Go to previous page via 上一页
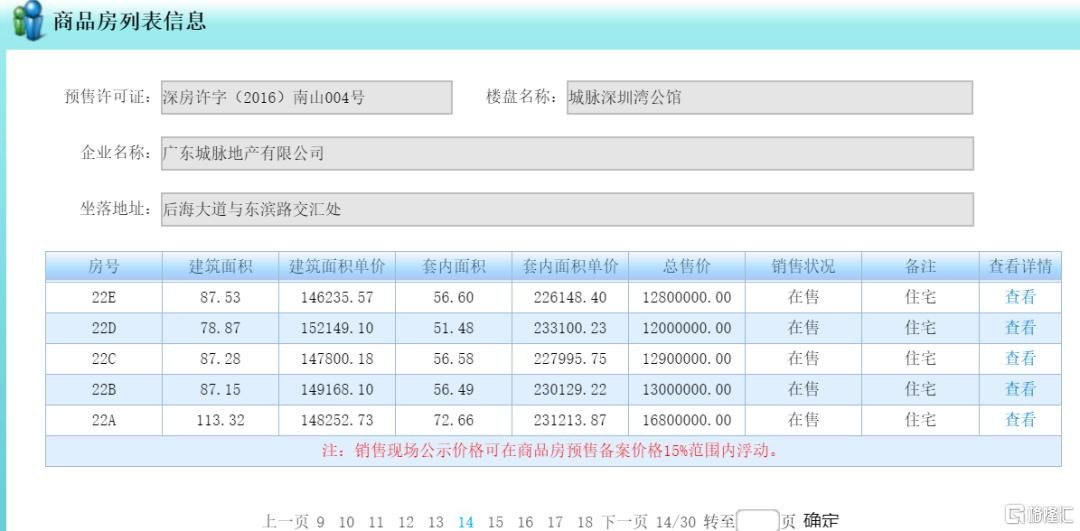 click(x=285, y=521)
